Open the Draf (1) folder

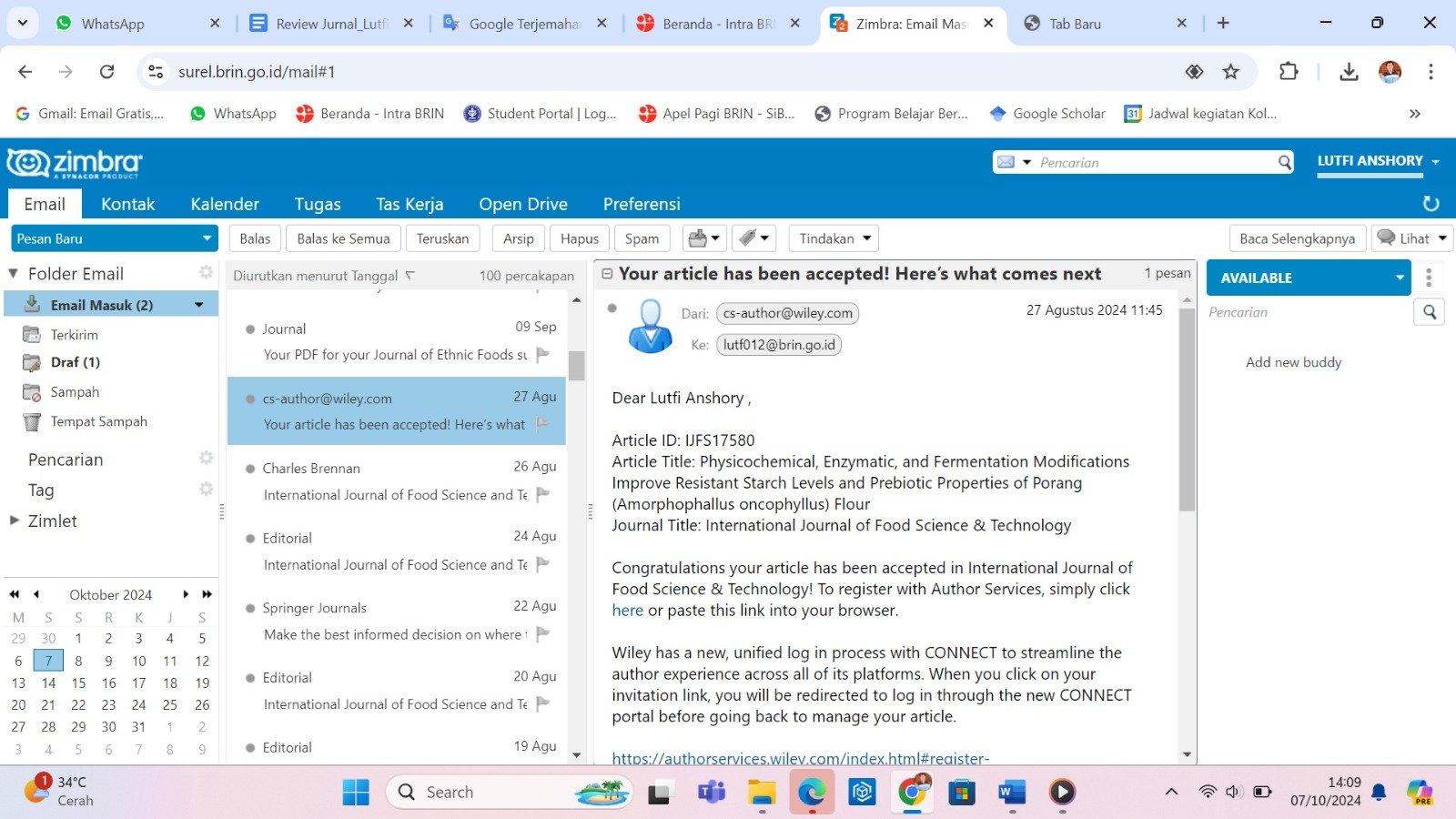pyautogui.click(x=76, y=362)
